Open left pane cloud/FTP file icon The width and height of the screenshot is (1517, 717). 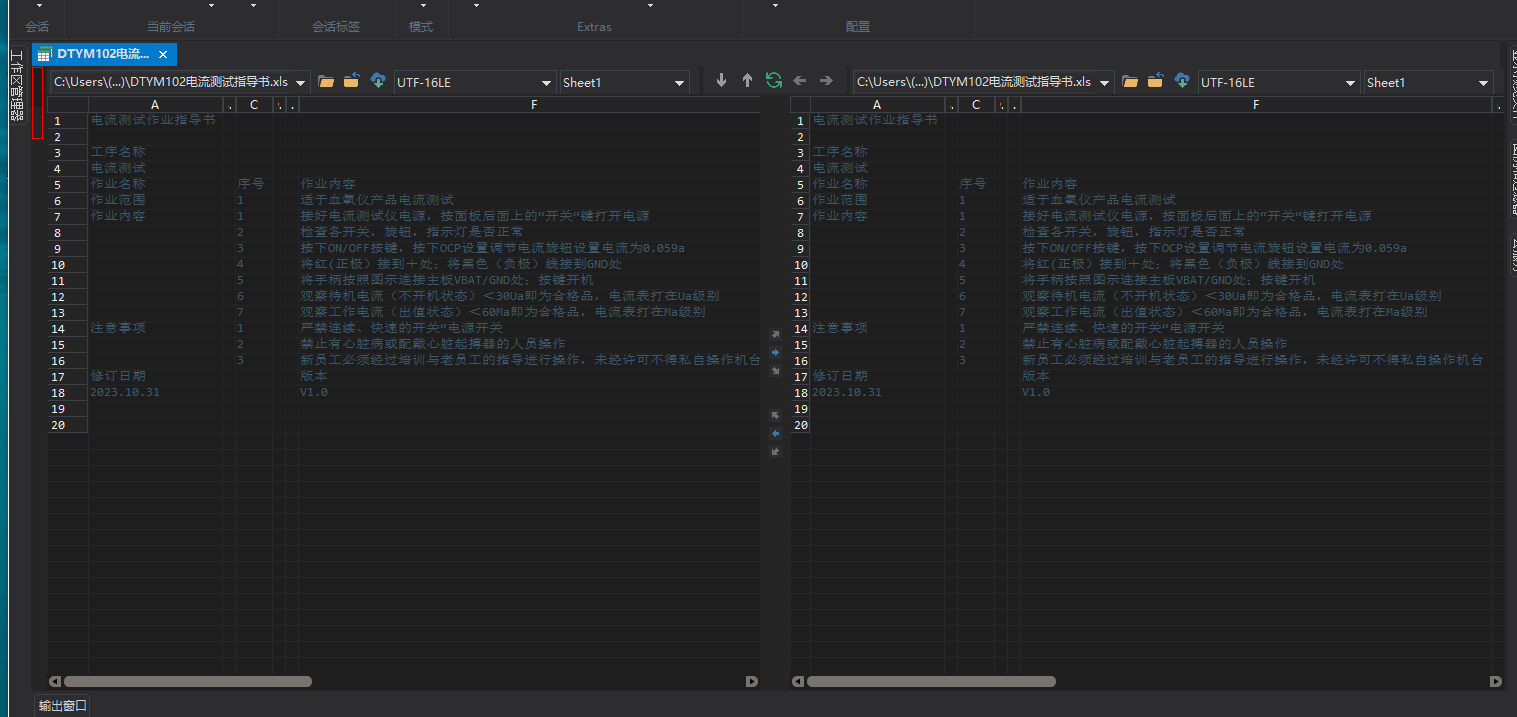pos(378,82)
